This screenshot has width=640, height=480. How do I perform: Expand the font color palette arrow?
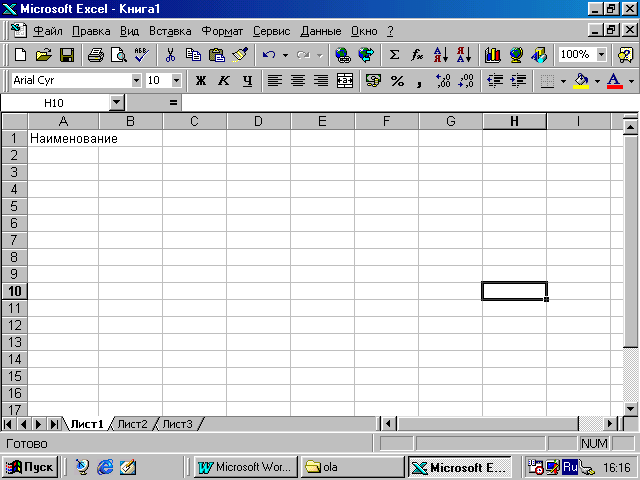631,80
